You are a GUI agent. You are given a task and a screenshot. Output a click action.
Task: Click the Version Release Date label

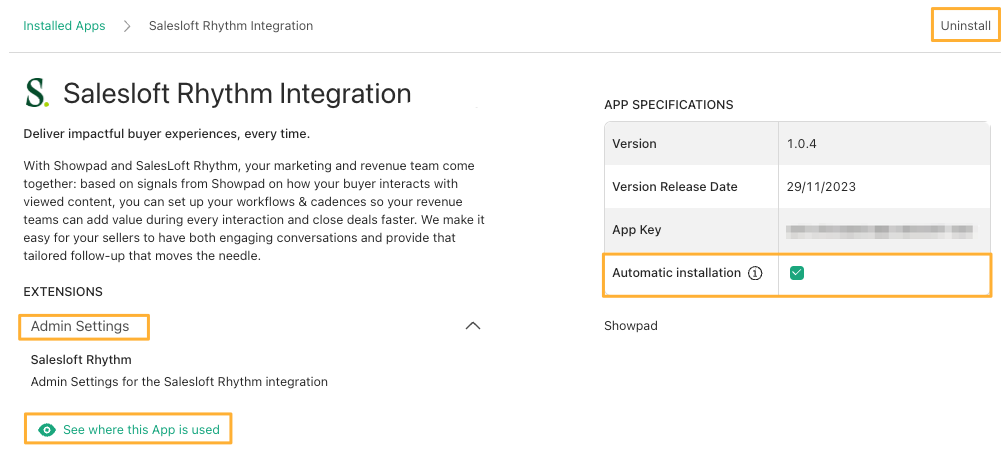tap(675, 187)
